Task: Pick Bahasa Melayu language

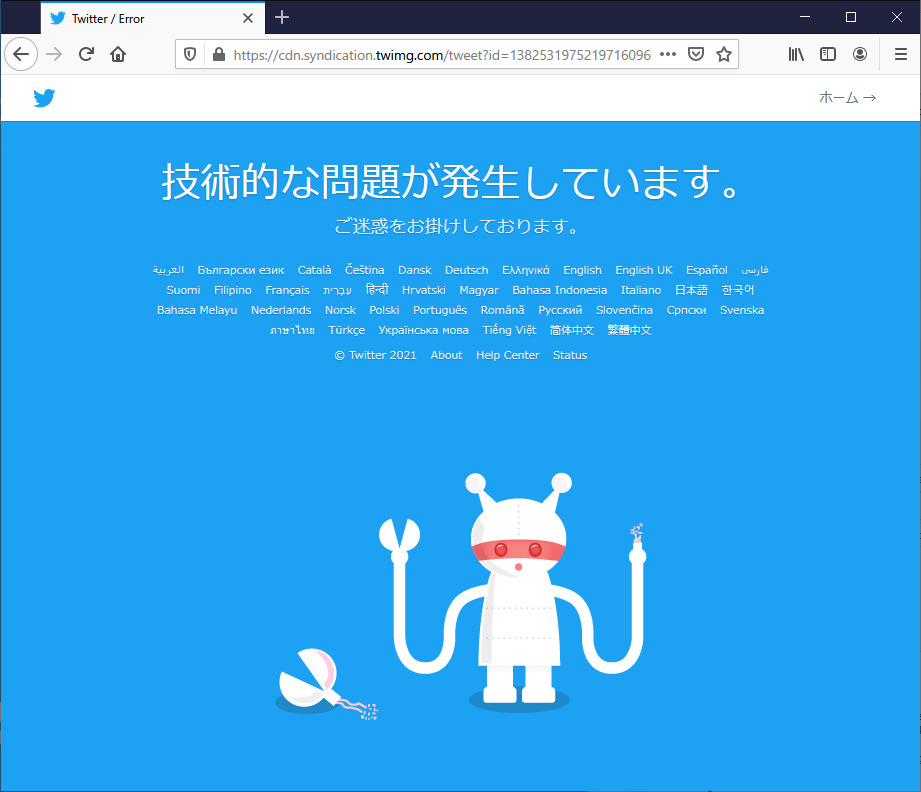Action: point(197,310)
